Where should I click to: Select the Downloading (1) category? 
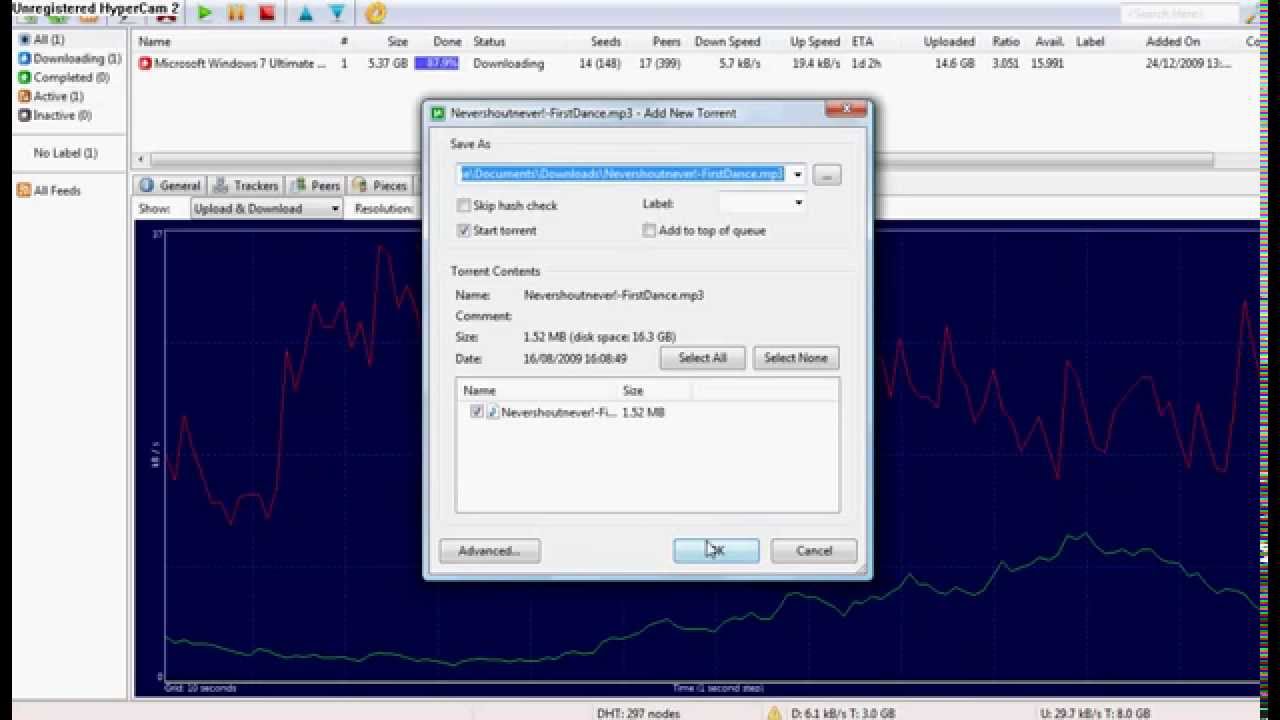(69, 58)
